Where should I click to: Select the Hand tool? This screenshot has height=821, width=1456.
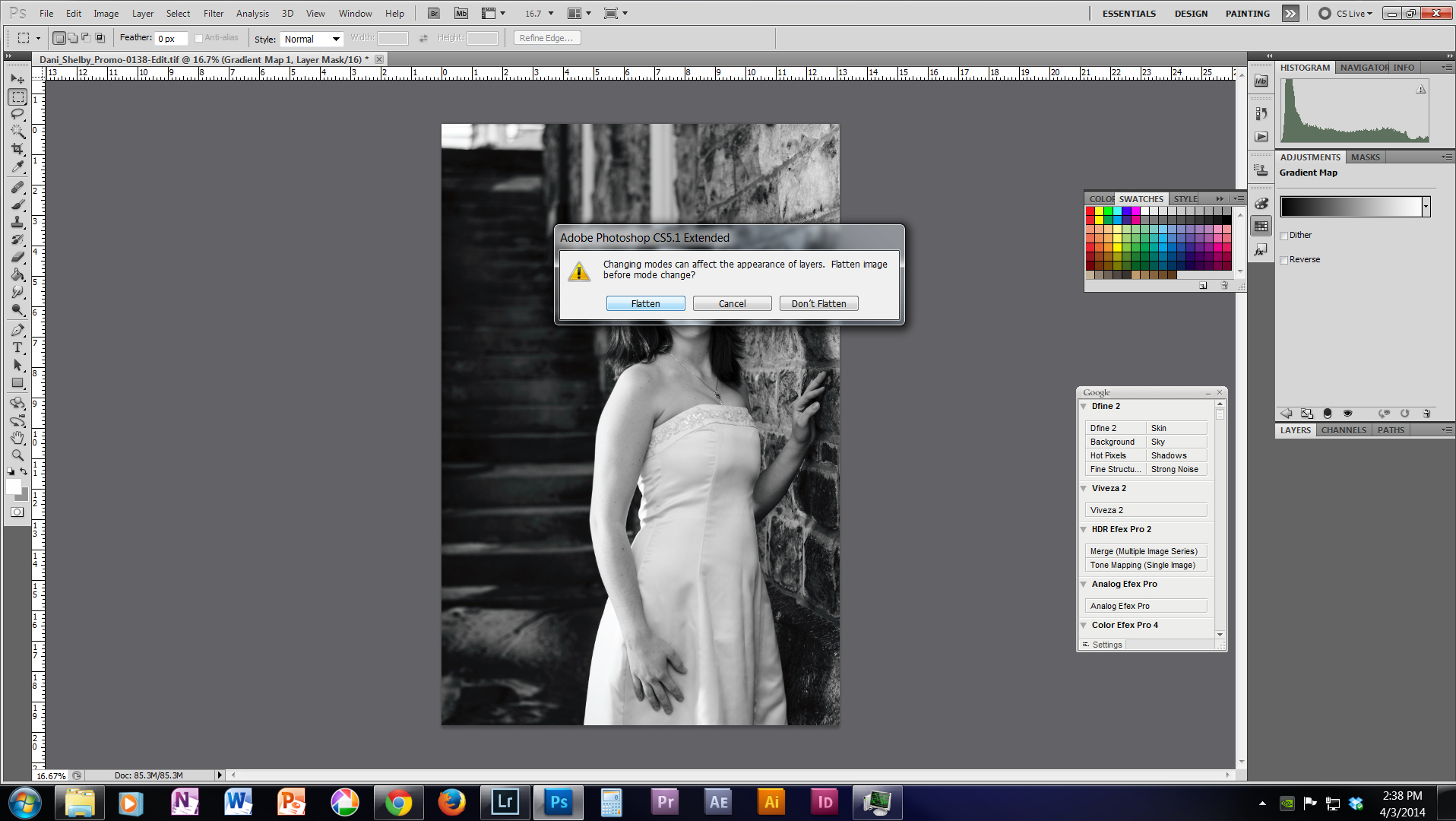click(x=17, y=438)
